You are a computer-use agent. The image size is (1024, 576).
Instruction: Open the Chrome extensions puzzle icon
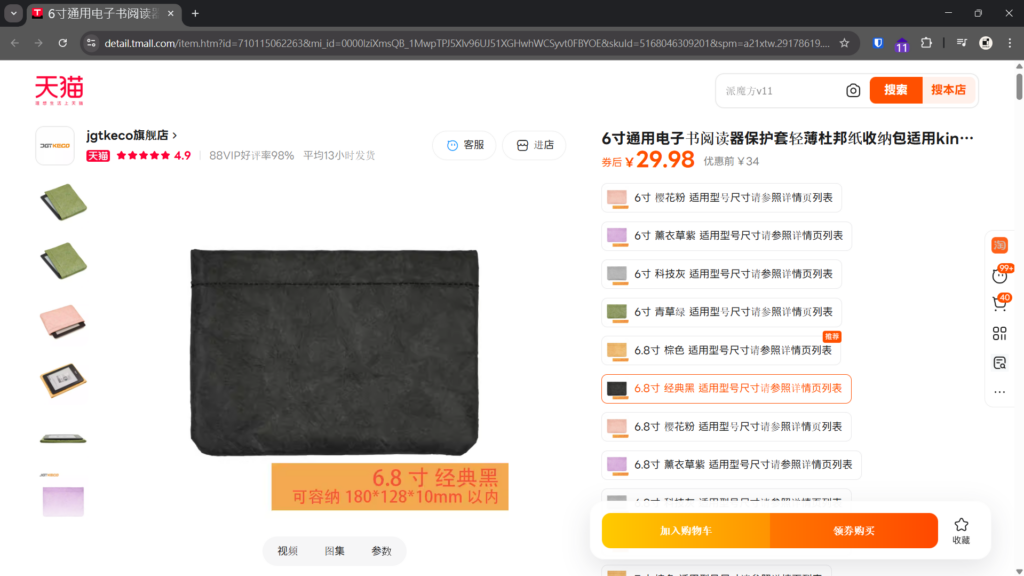926,43
